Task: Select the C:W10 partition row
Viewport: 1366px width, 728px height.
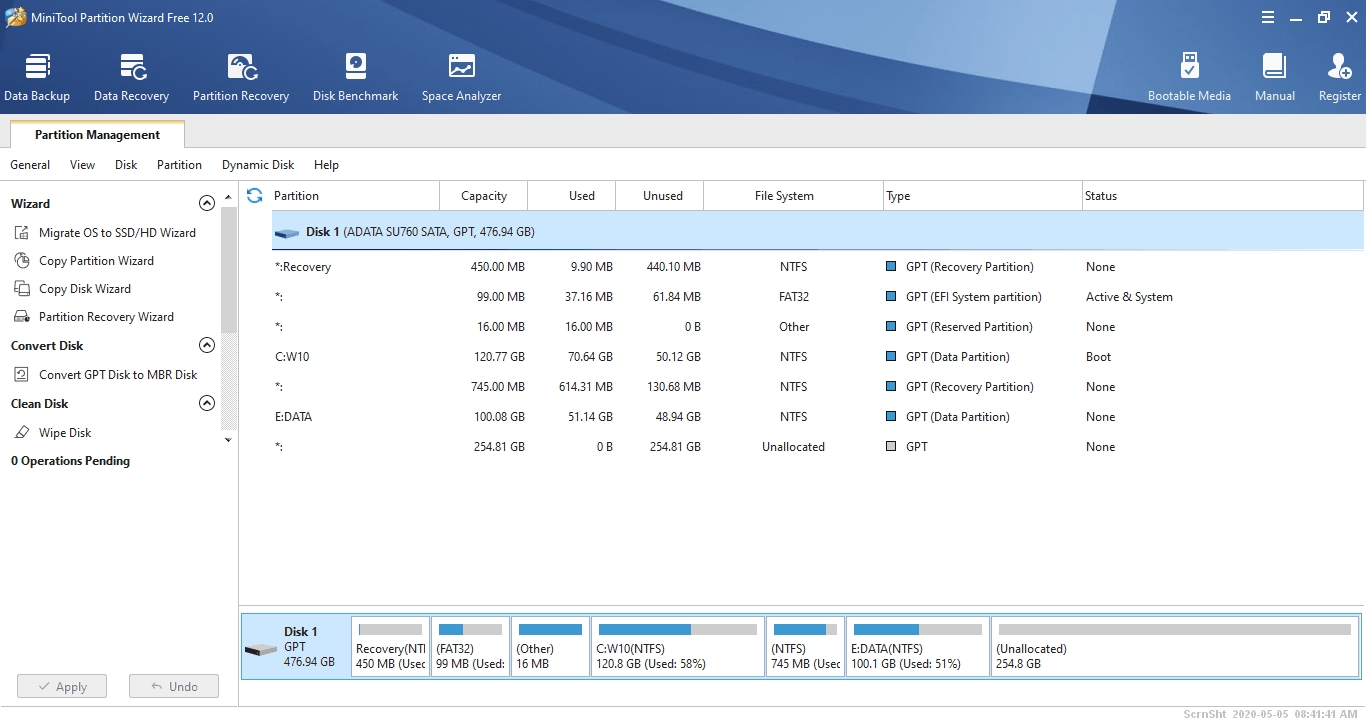Action: pos(817,357)
